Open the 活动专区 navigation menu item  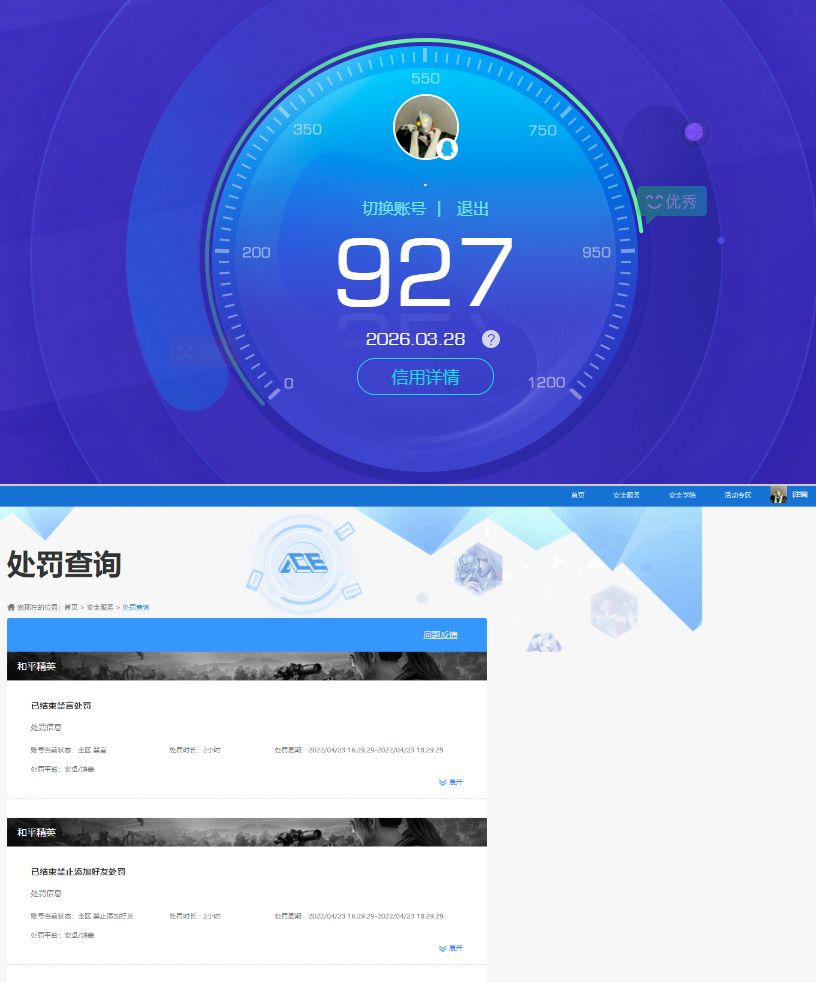735,494
